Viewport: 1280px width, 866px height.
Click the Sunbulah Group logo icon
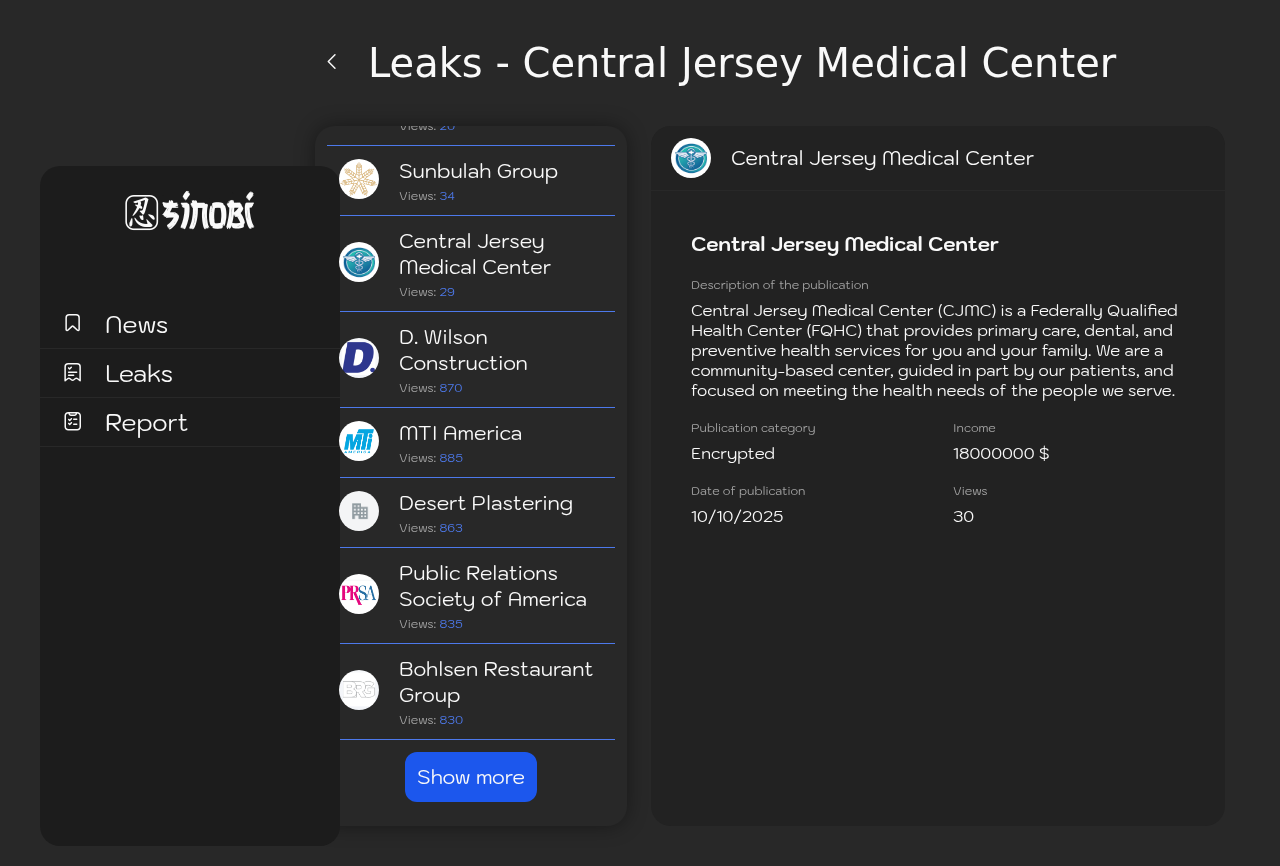[359, 179]
